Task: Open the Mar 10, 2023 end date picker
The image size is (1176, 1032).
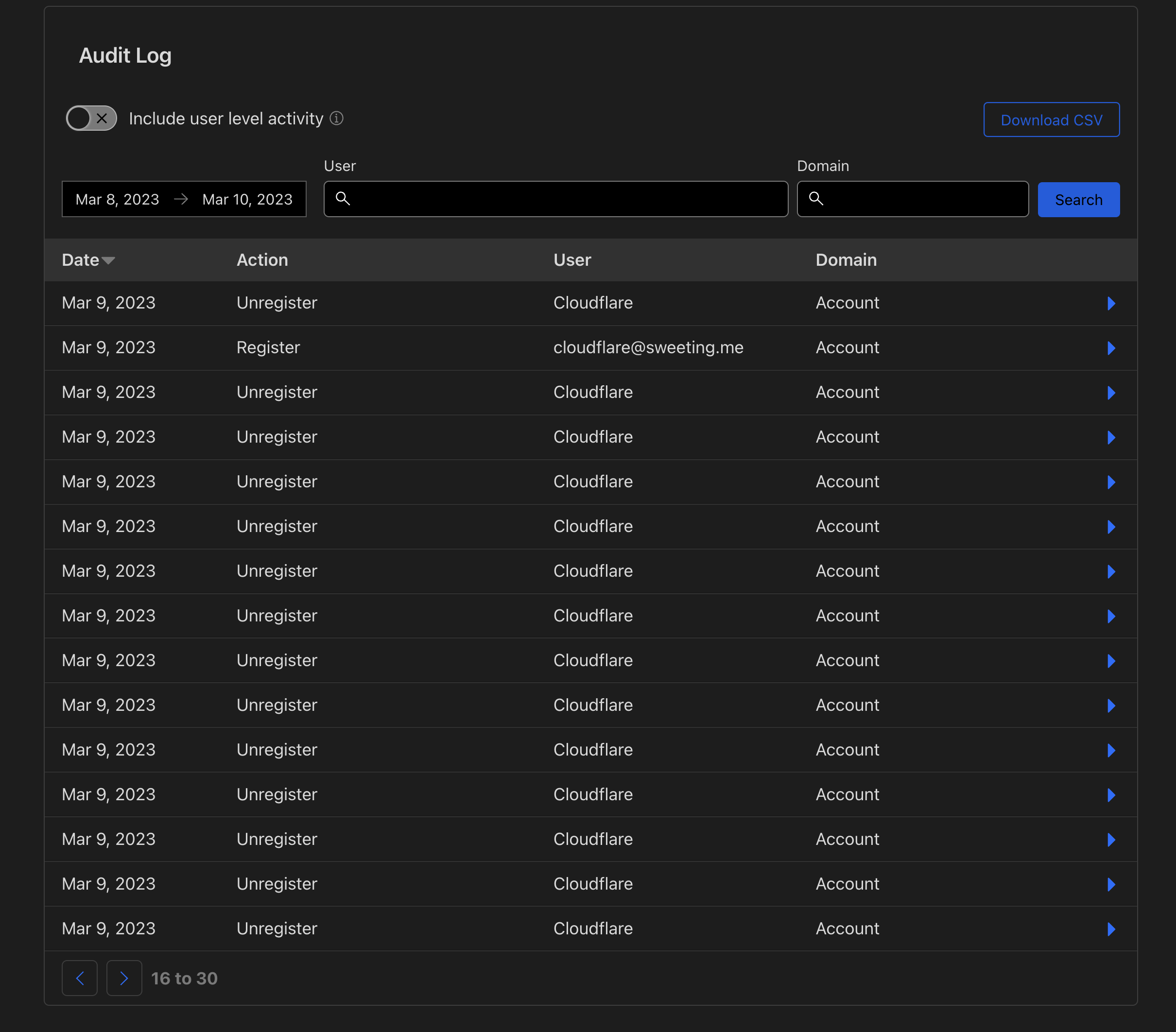Action: [247, 200]
